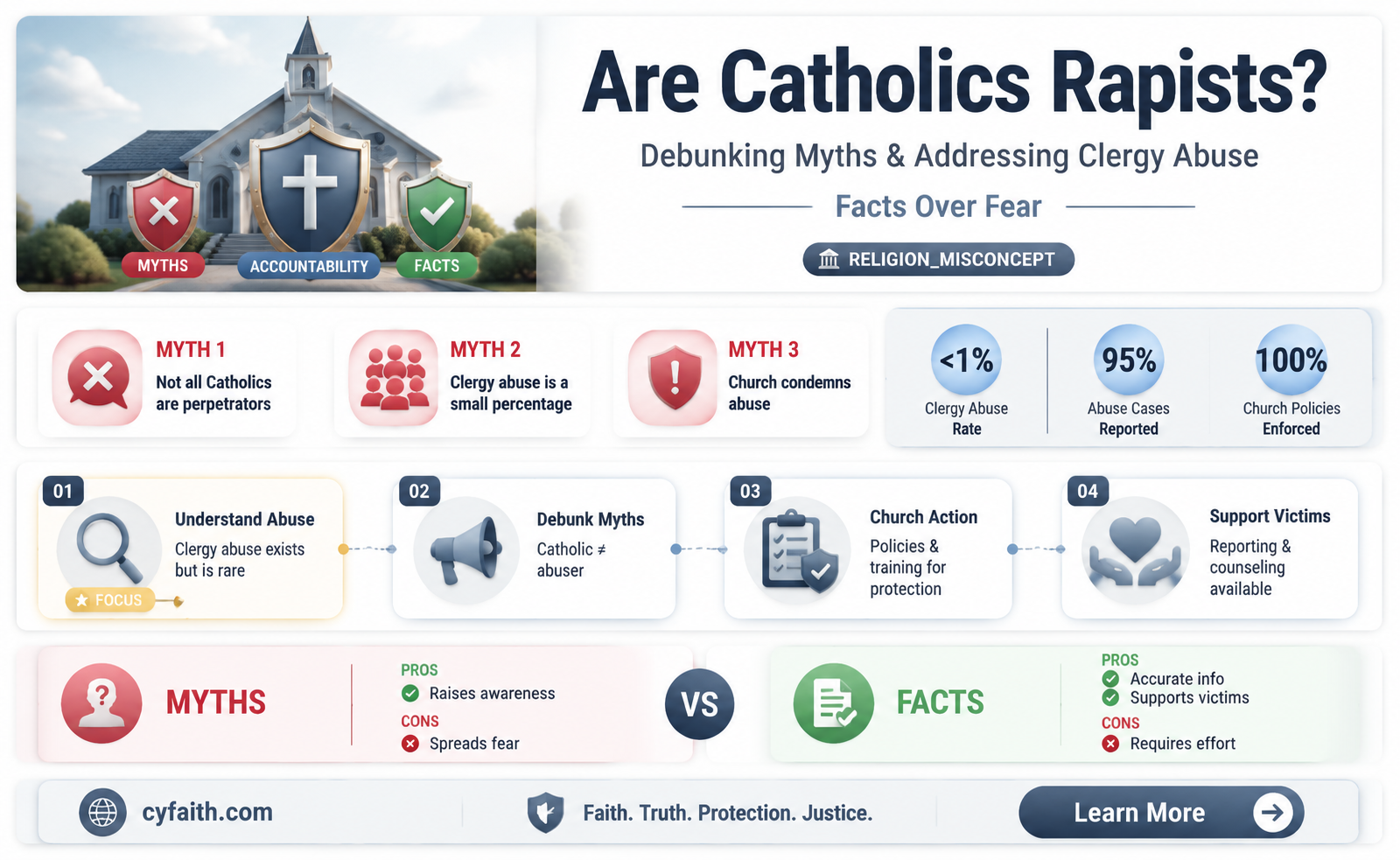Click the MYTH 1 heading text
The height and width of the screenshot is (860, 1400).
click(191, 350)
